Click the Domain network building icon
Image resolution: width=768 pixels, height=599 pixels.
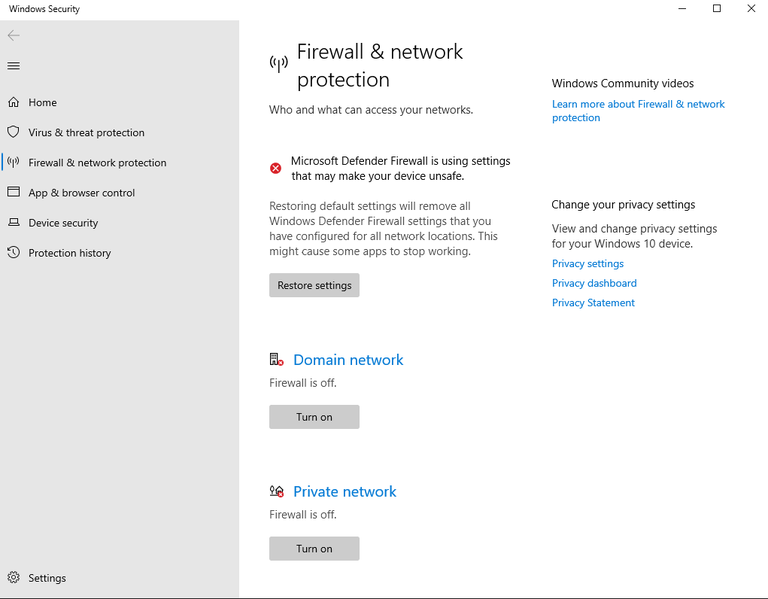[277, 360]
